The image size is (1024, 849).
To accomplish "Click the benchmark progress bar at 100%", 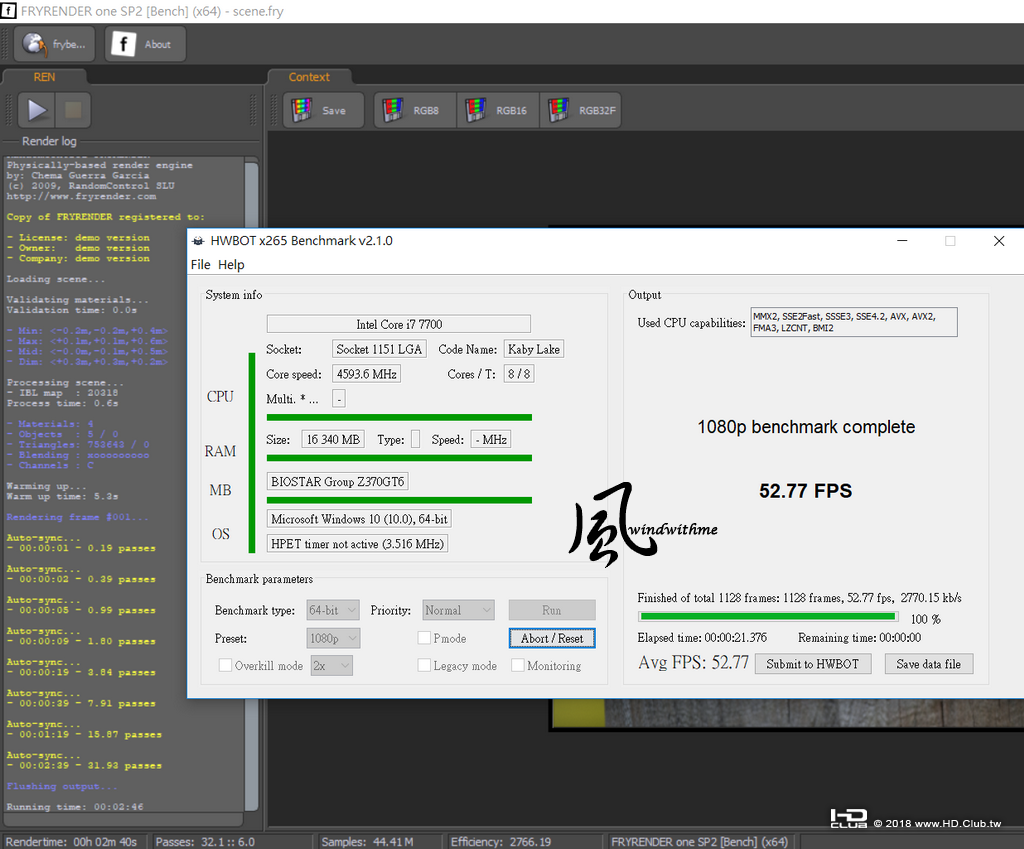I will click(768, 617).
